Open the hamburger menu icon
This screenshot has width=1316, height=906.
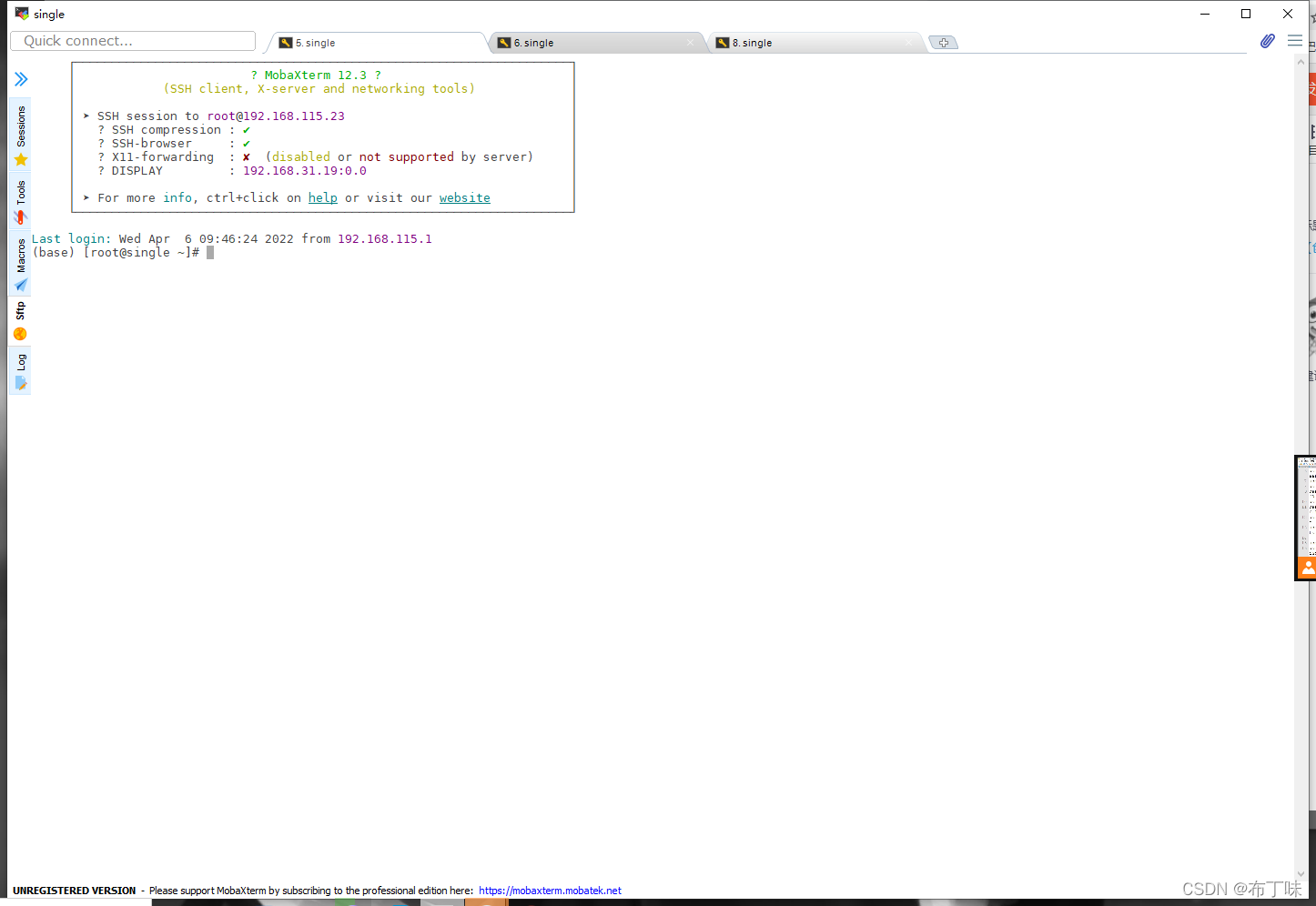(x=1295, y=41)
